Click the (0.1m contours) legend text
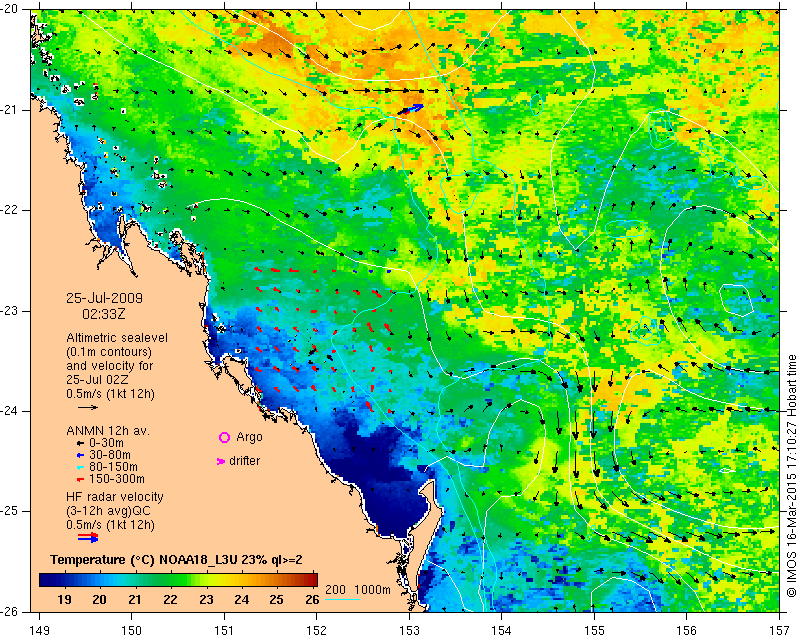800x640 pixels. (x=109, y=352)
